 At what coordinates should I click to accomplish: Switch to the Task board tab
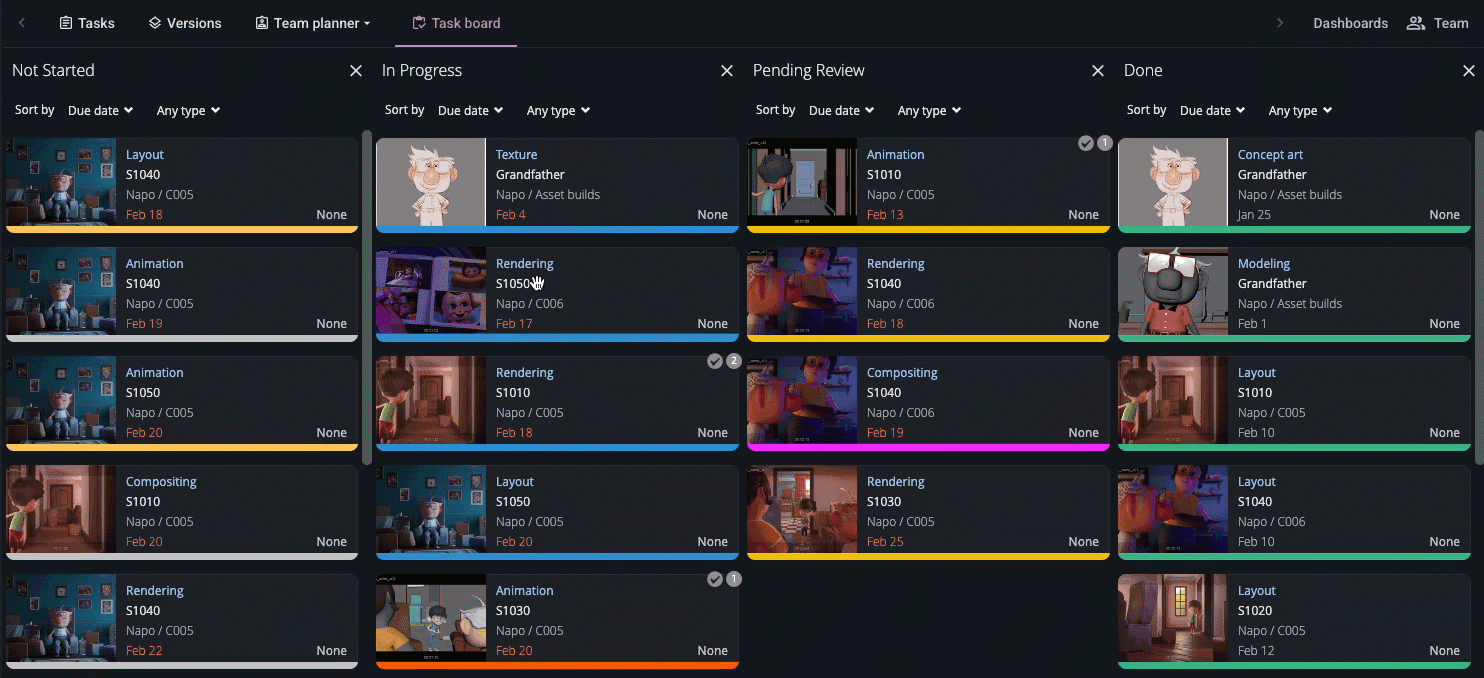pyautogui.click(x=456, y=22)
